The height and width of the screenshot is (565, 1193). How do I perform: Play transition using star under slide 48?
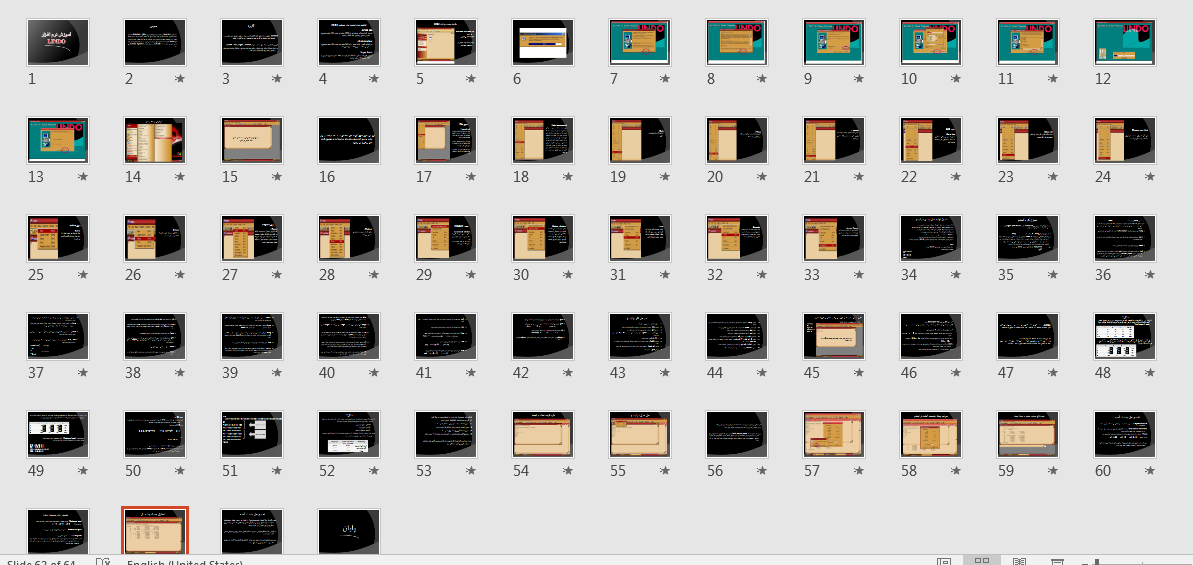click(x=1150, y=373)
